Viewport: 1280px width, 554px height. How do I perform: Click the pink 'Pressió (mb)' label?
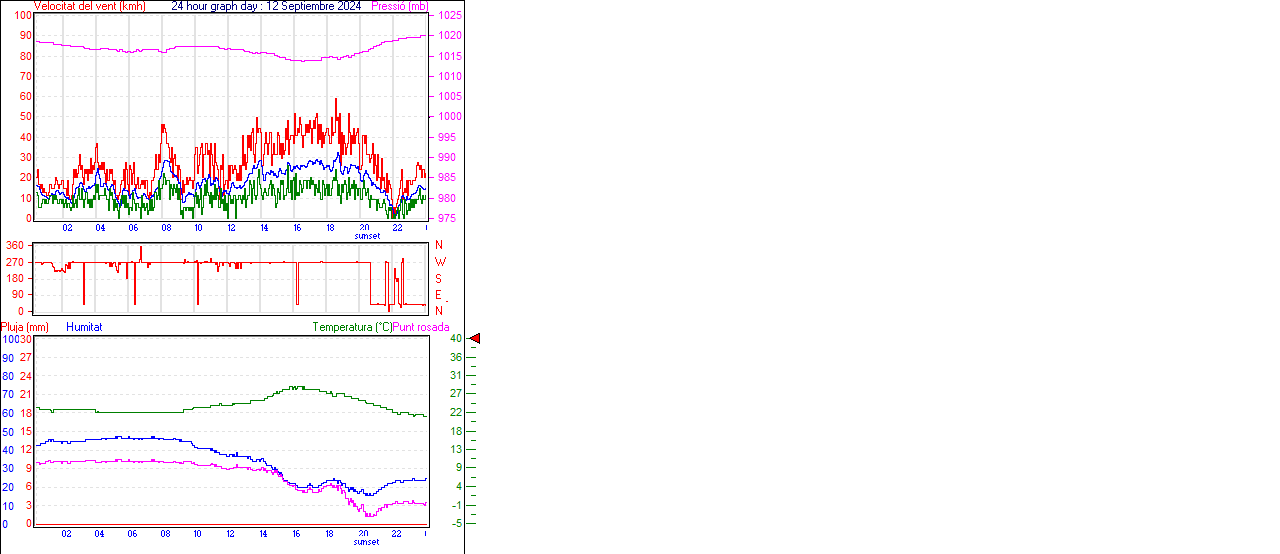(399, 6)
